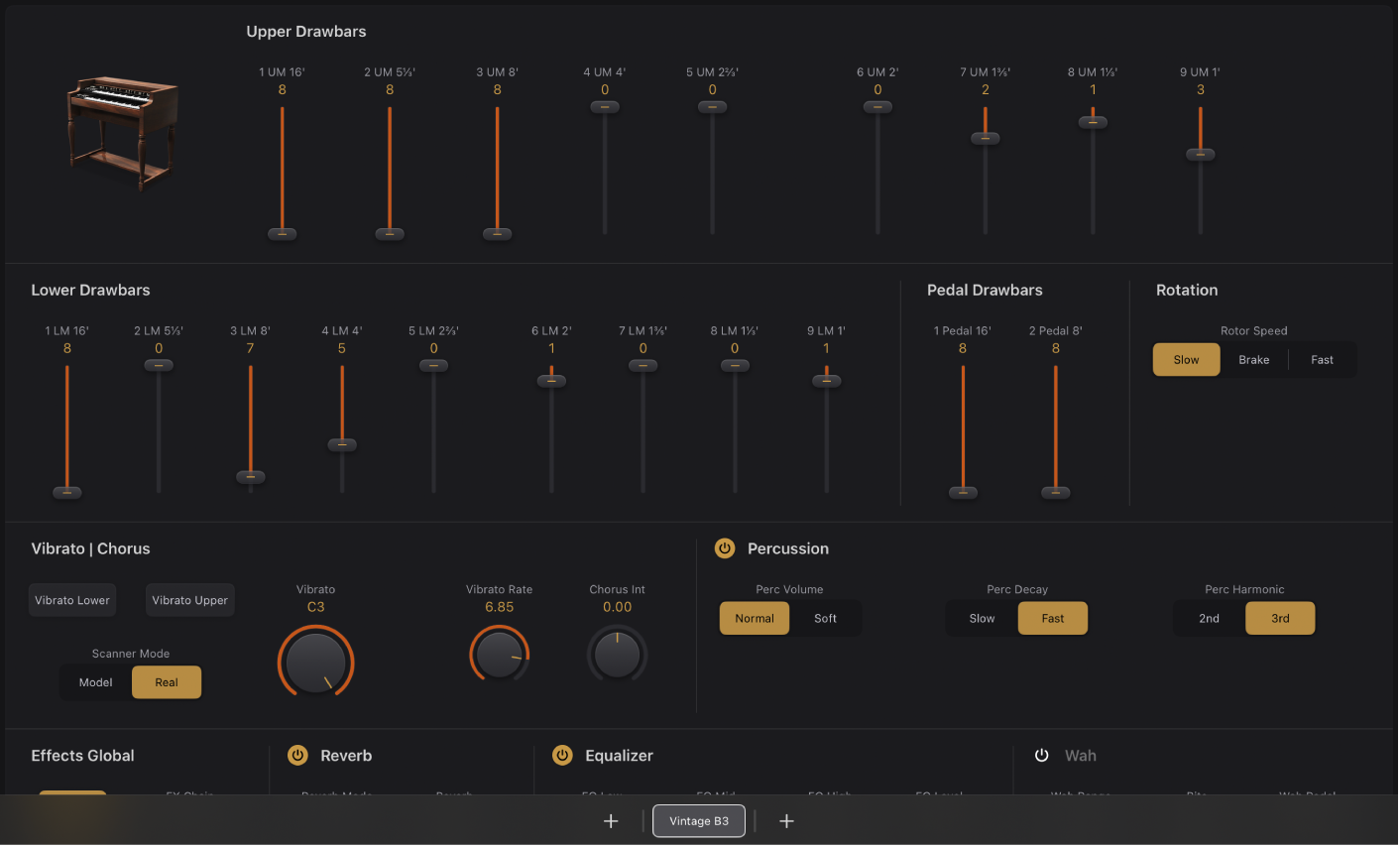Image resolution: width=1400 pixels, height=847 pixels.
Task: Toggle Vibrato Upper on
Action: pos(189,600)
